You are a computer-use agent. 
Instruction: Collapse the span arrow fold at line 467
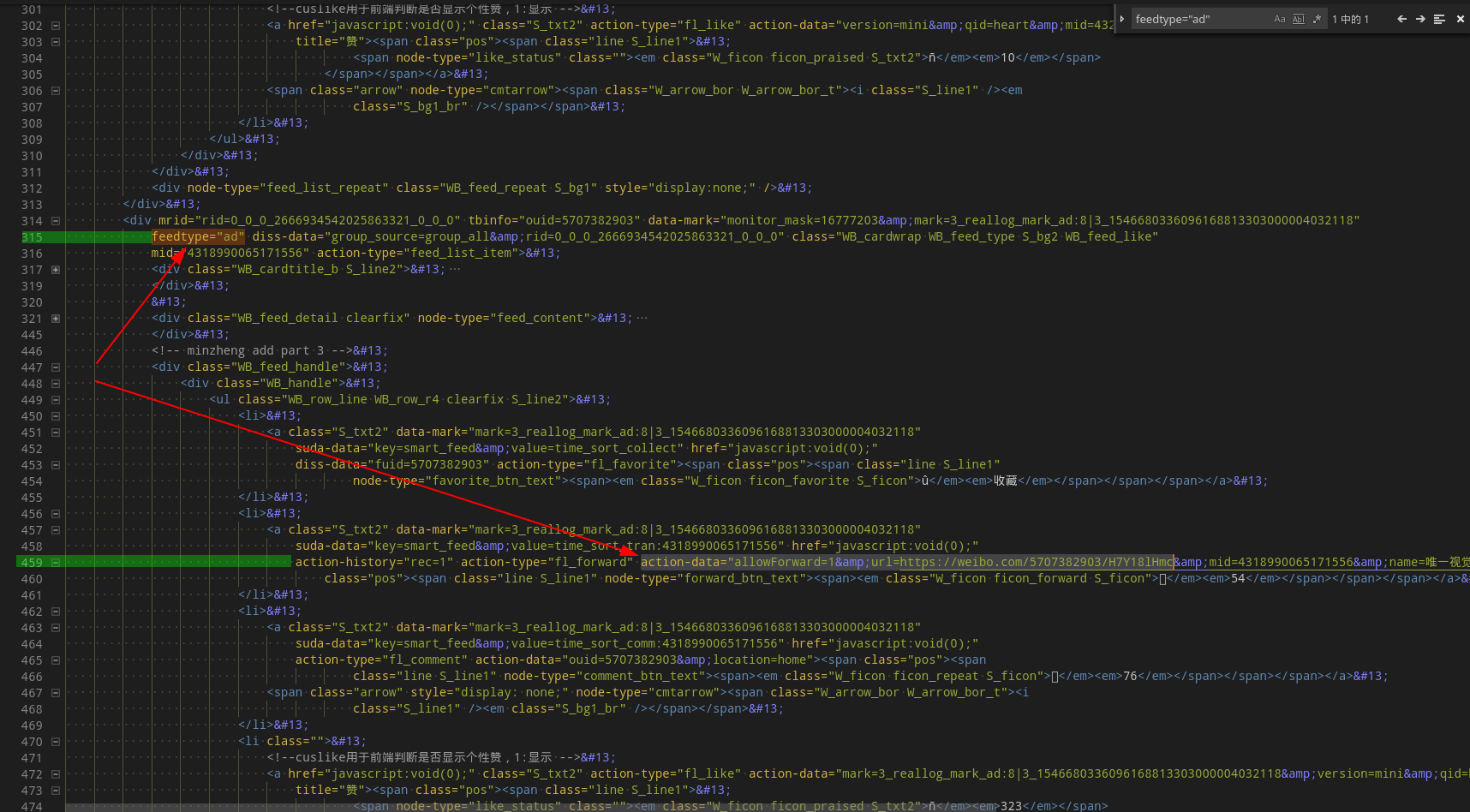click(x=56, y=693)
